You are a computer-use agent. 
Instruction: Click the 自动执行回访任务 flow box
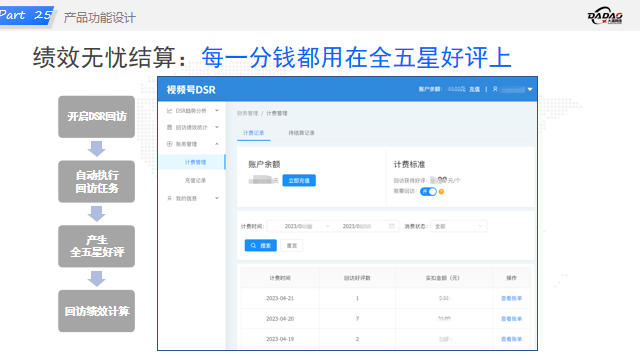click(96, 182)
